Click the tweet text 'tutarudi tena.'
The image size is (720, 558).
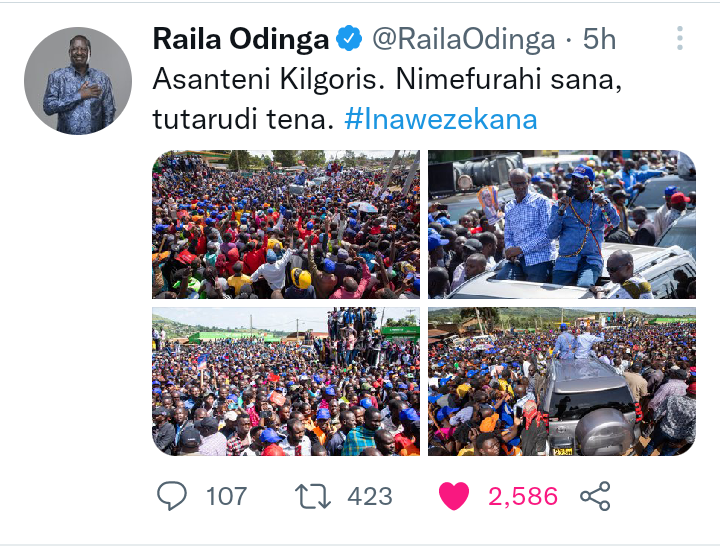243,119
